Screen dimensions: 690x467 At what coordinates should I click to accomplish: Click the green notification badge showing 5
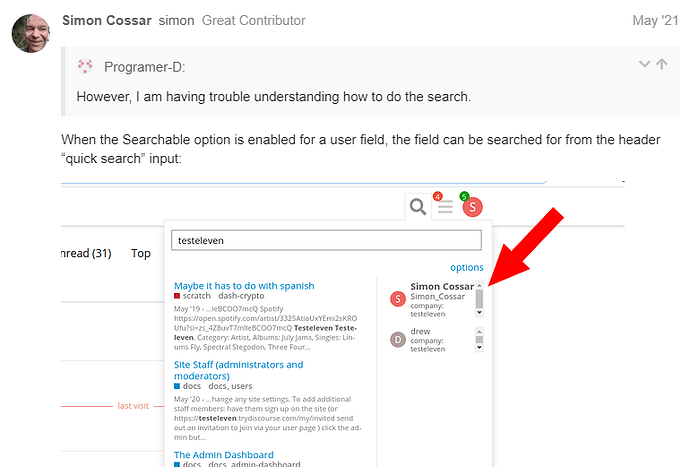(x=464, y=196)
